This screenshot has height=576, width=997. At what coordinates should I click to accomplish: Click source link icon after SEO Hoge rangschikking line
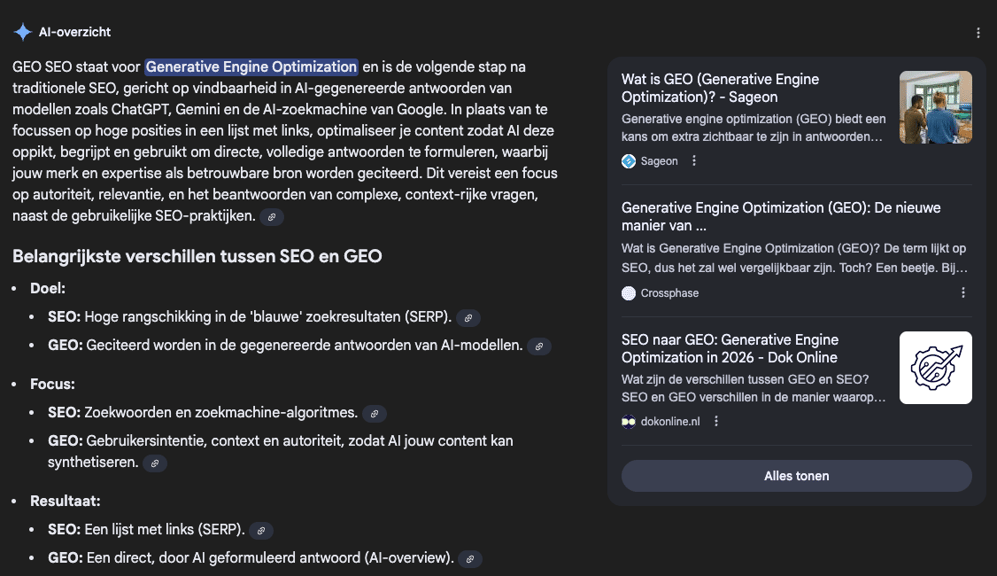coord(468,318)
